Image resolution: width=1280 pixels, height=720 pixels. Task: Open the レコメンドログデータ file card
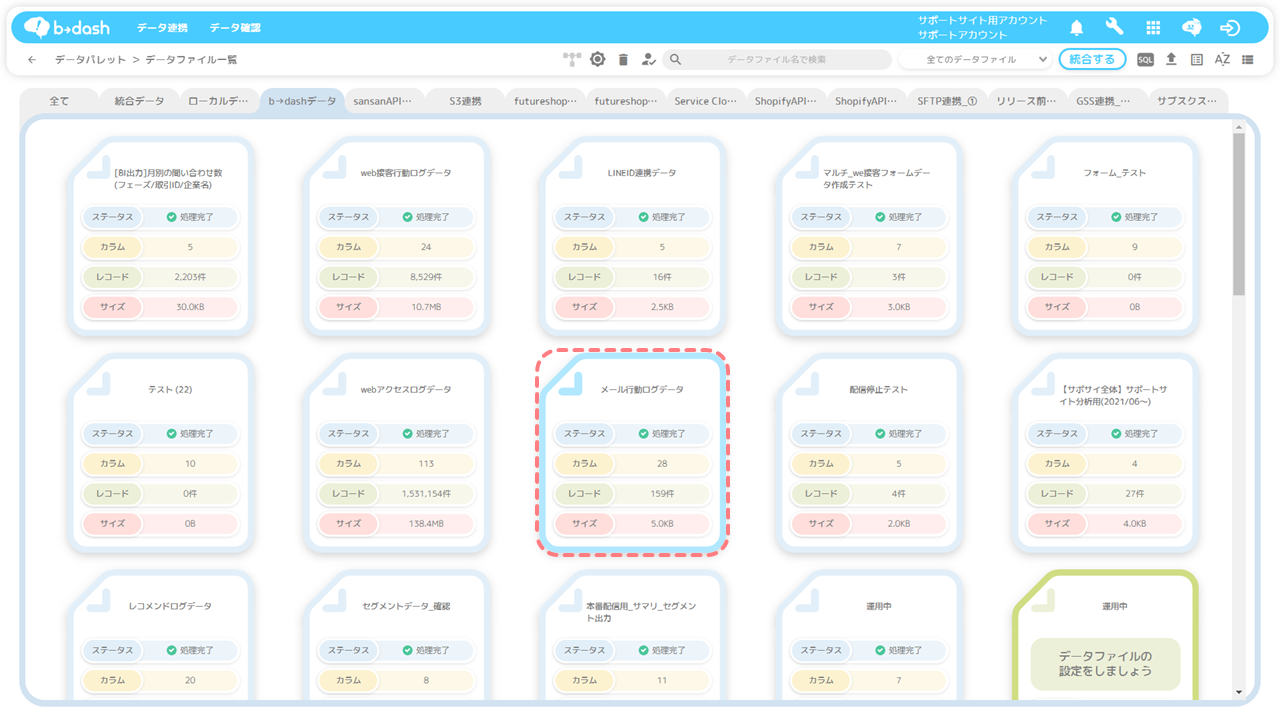(161, 635)
